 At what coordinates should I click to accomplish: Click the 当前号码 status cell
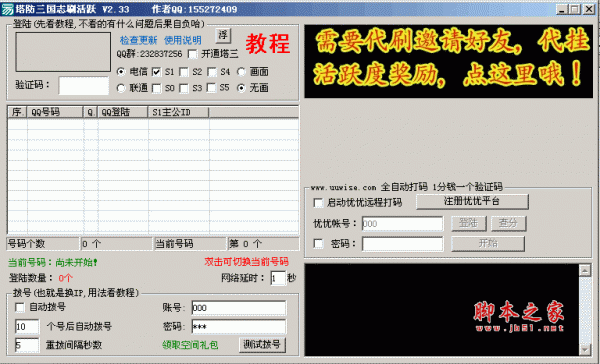point(191,244)
